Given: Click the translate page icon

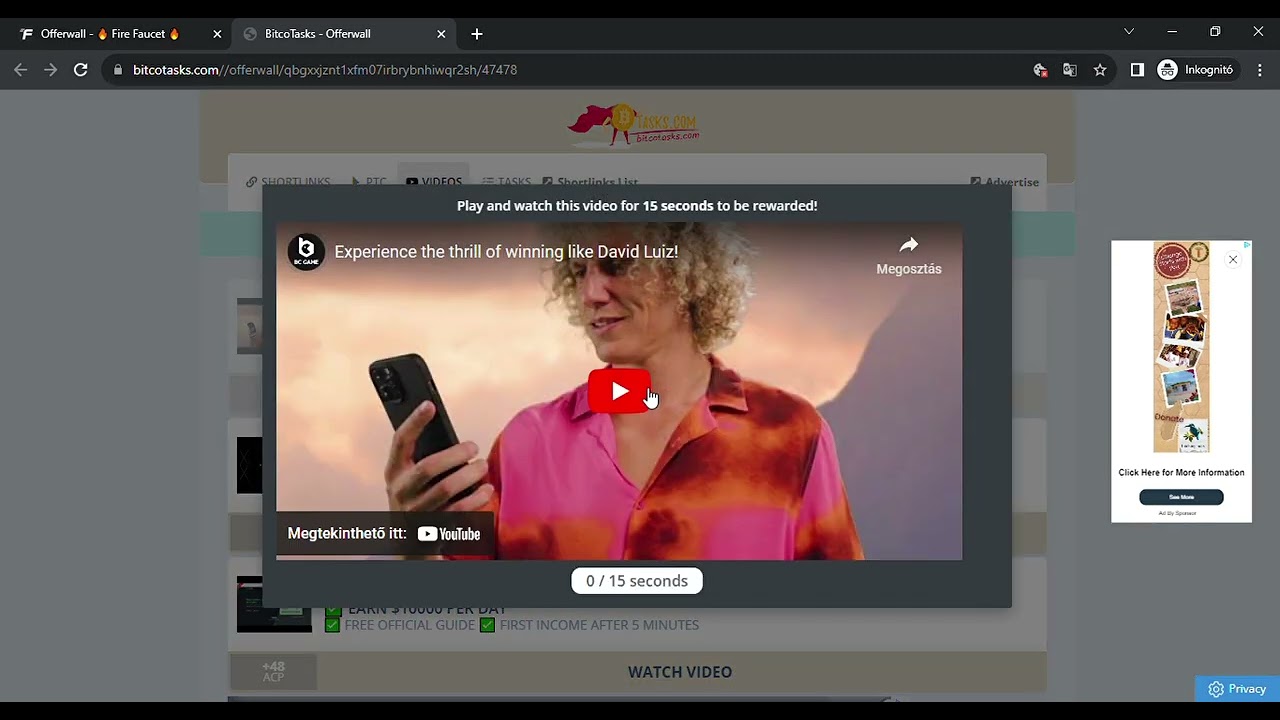Looking at the screenshot, I should (1070, 70).
